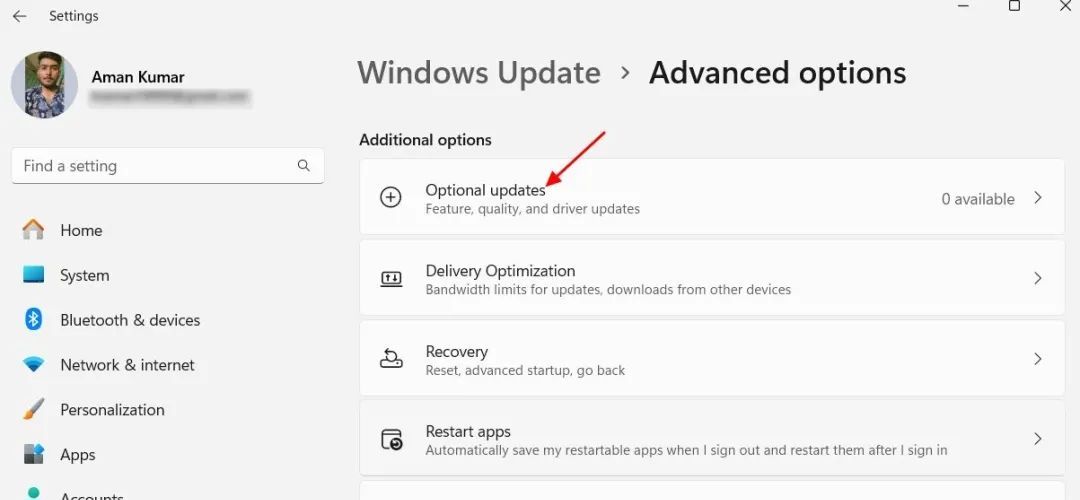The width and height of the screenshot is (1080, 500).
Task: Expand Delivery Optimization chevron
Action: pyautogui.click(x=1038, y=278)
